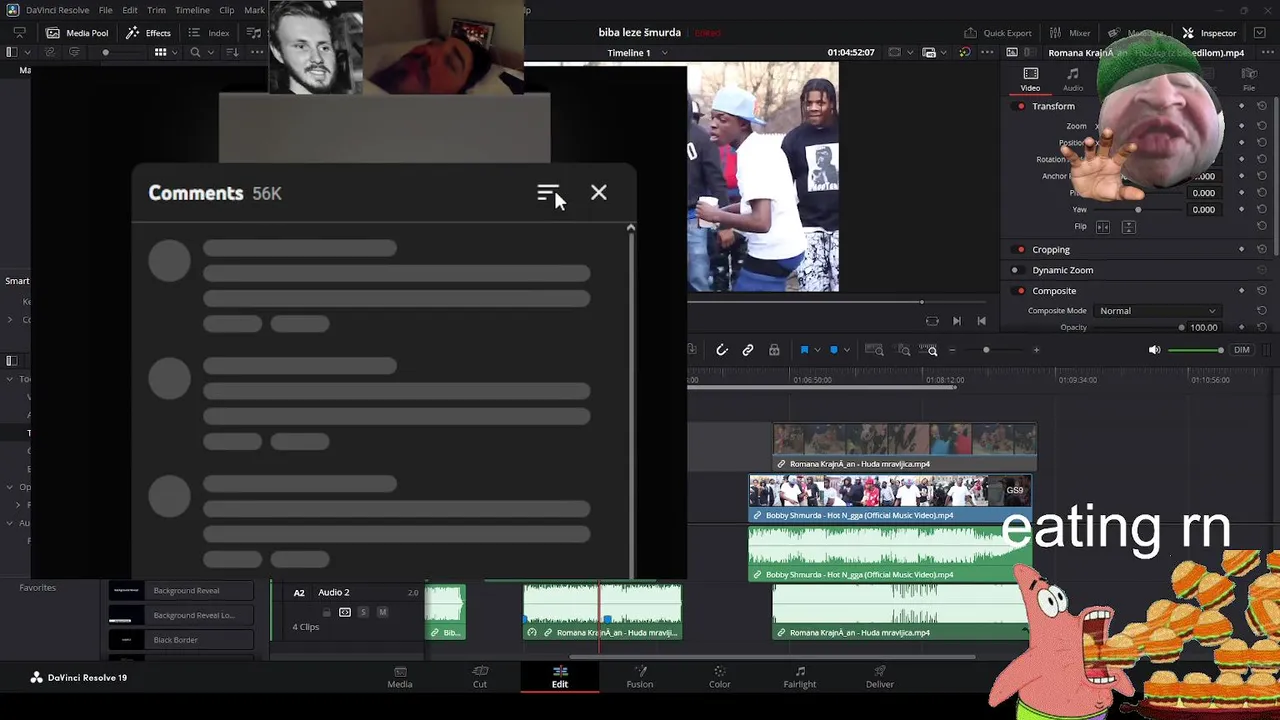Toggle the Inspector panel
The height and width of the screenshot is (720, 1280).
click(x=1209, y=33)
